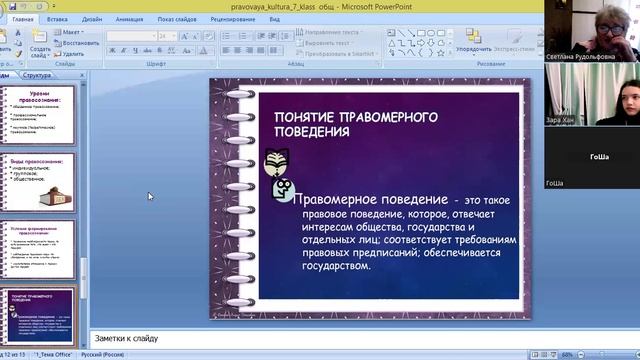Expand the shapes gallery More arrow
The height and width of the screenshot is (360, 640).
point(450,53)
